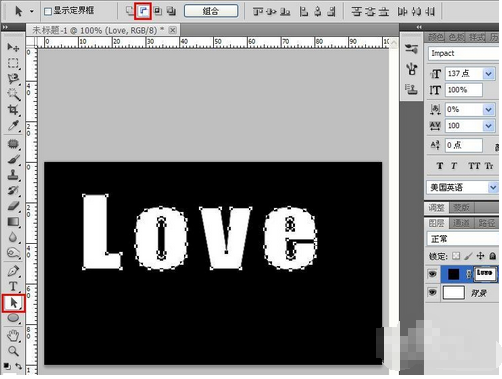Select the Crop tool
502x379 pixels.
pos(13,110)
